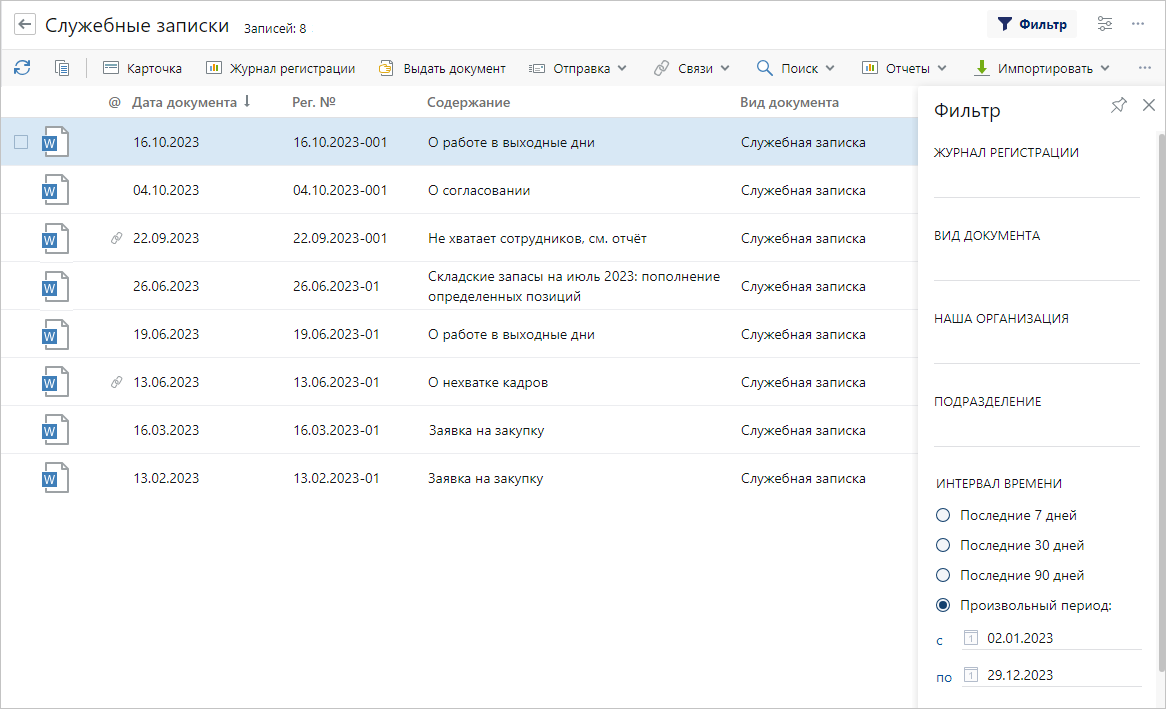Open the Карточка toolbar item

142,68
